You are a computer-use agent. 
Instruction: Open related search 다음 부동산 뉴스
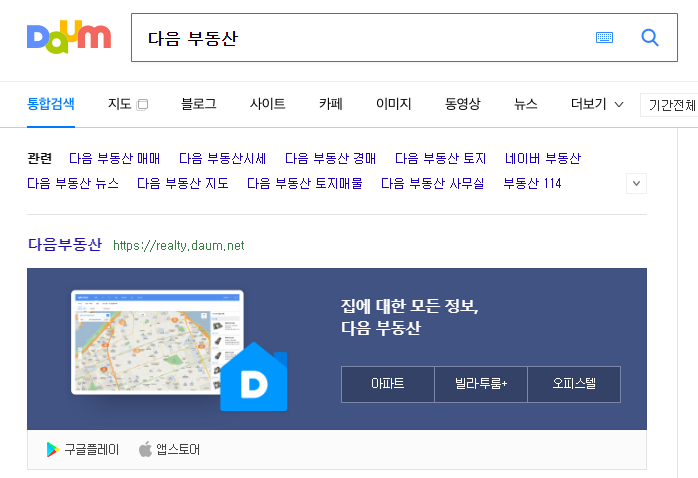pos(73,183)
